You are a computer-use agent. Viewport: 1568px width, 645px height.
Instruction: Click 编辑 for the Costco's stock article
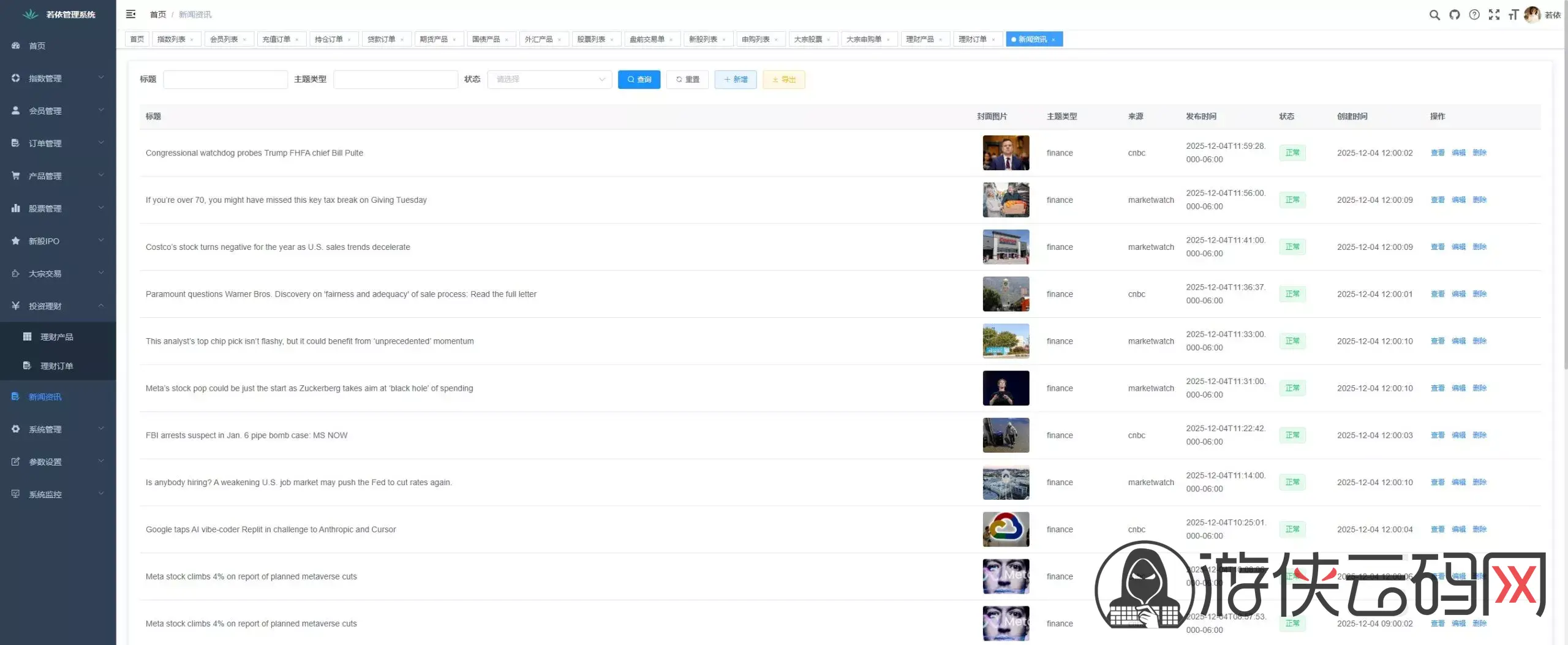(1458, 247)
